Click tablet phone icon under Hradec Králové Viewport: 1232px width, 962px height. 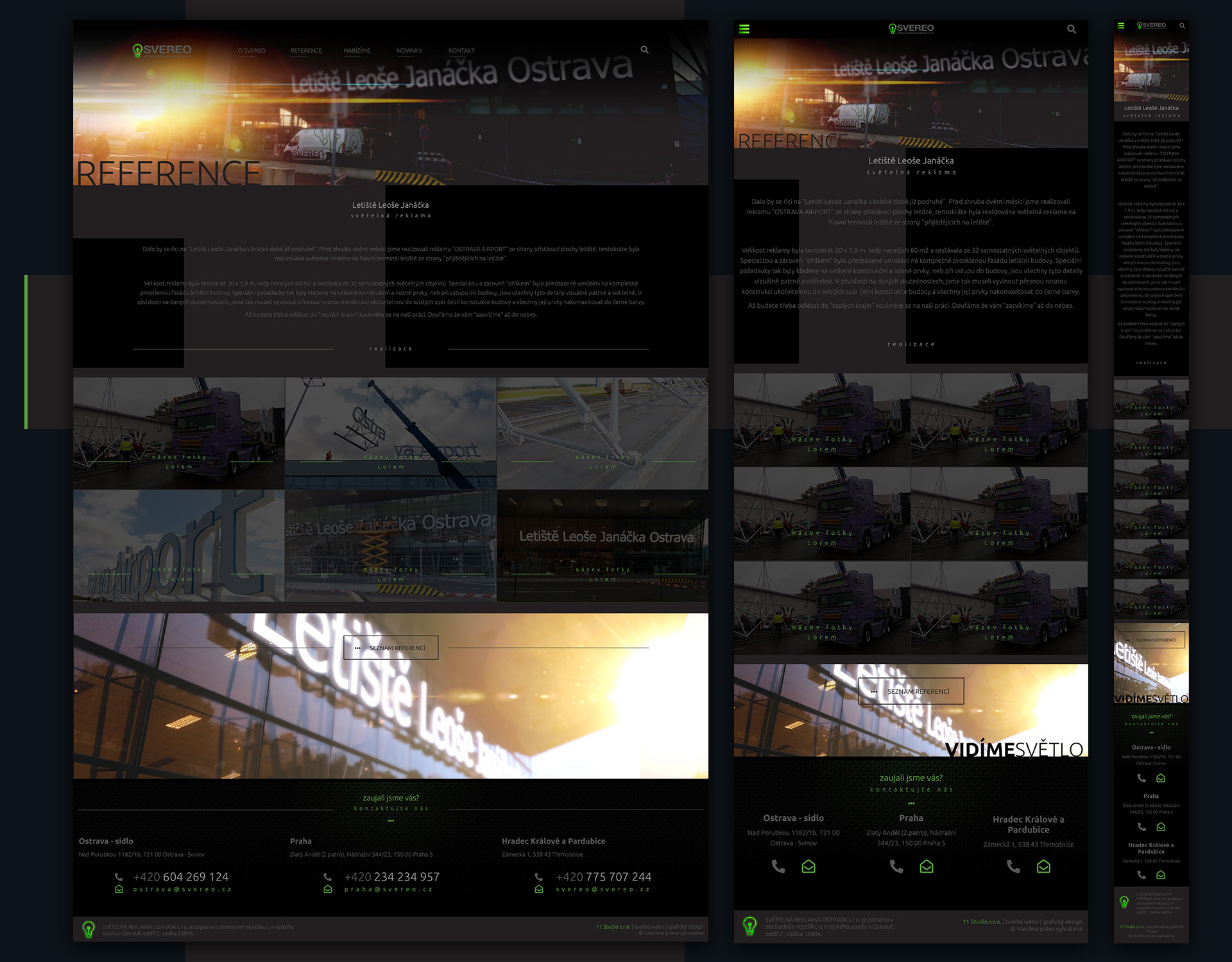[1013, 866]
